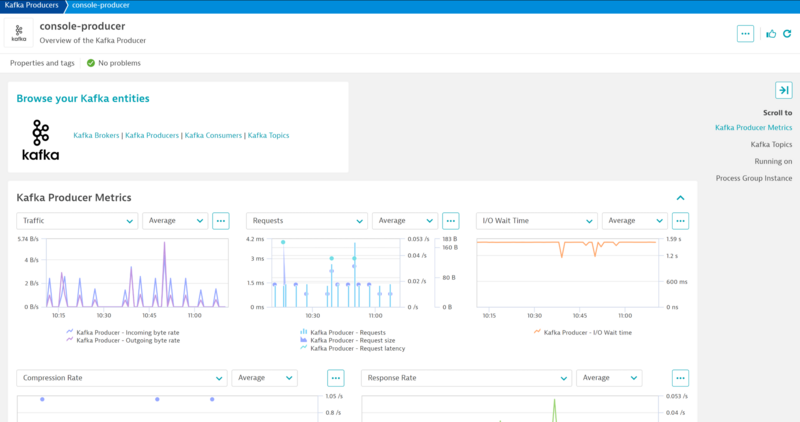Screen dimensions: 800x422
Task: Open Traffic chart more options menu
Action: tap(221, 221)
